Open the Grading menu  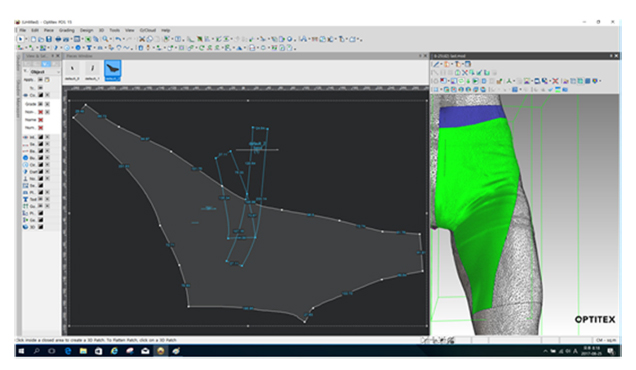point(67,30)
